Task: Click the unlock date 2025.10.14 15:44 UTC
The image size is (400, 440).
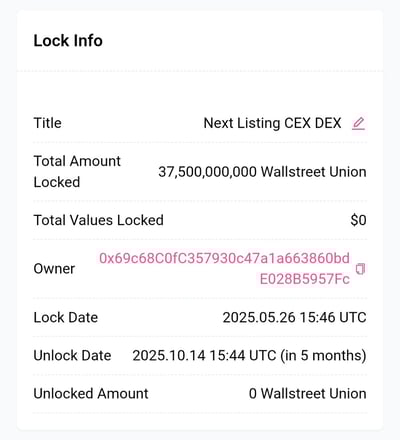Action: pyautogui.click(x=204, y=355)
